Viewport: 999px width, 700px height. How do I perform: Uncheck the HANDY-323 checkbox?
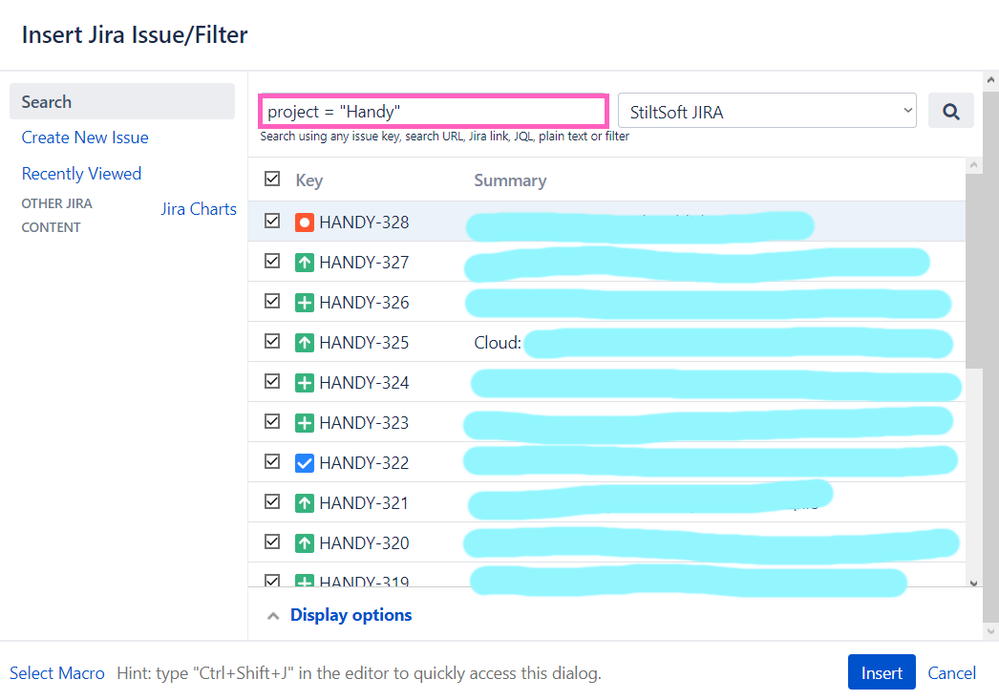272,422
